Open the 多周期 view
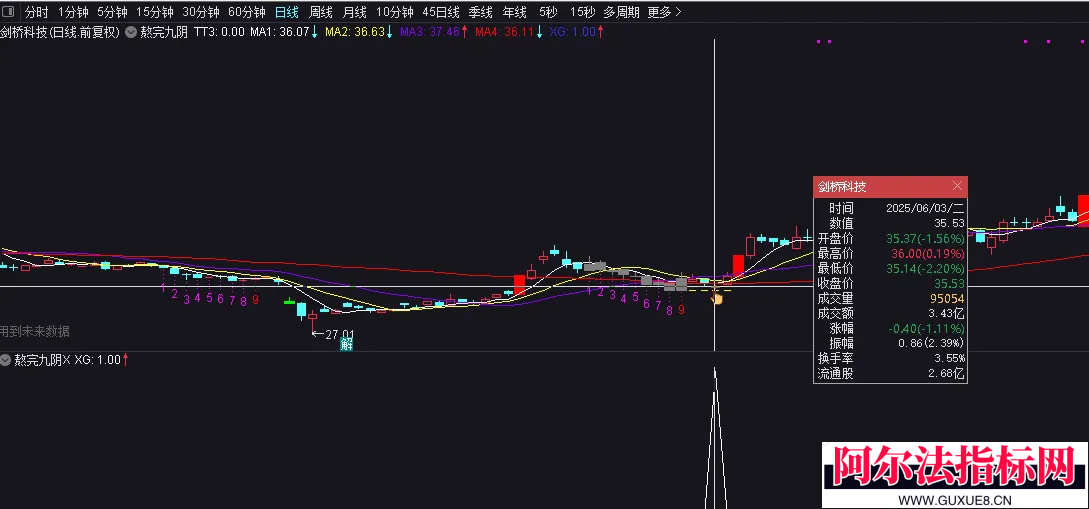 (x=621, y=12)
